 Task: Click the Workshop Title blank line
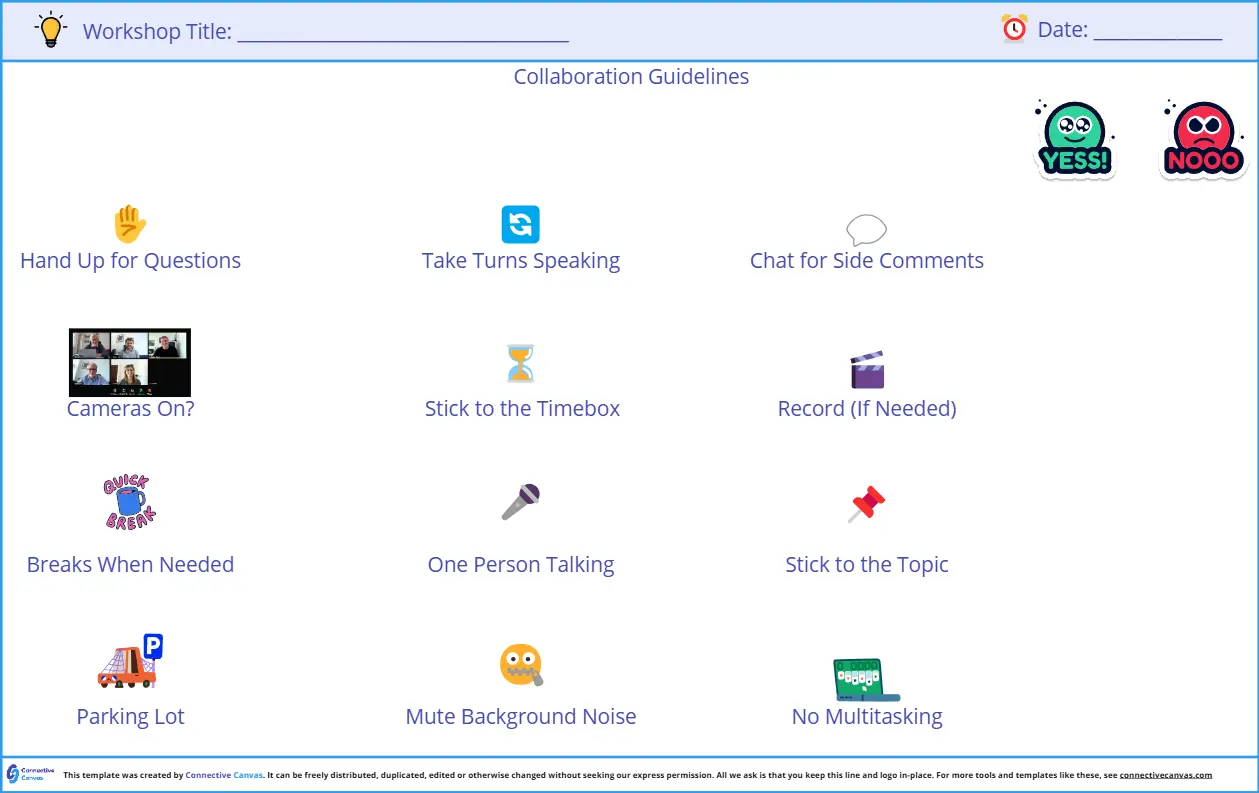403,33
